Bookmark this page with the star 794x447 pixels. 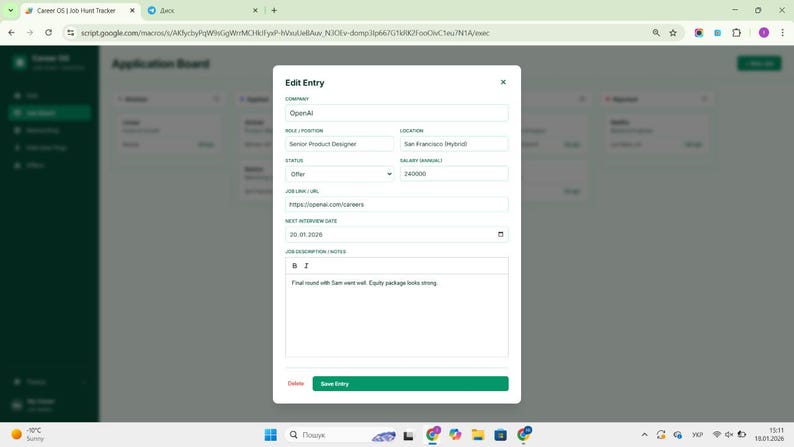(673, 33)
